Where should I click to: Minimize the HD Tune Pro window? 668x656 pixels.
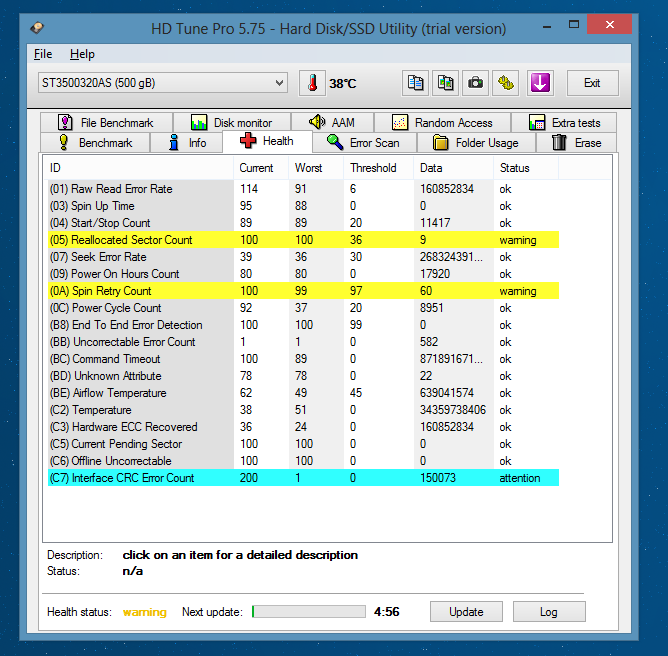coord(547,26)
